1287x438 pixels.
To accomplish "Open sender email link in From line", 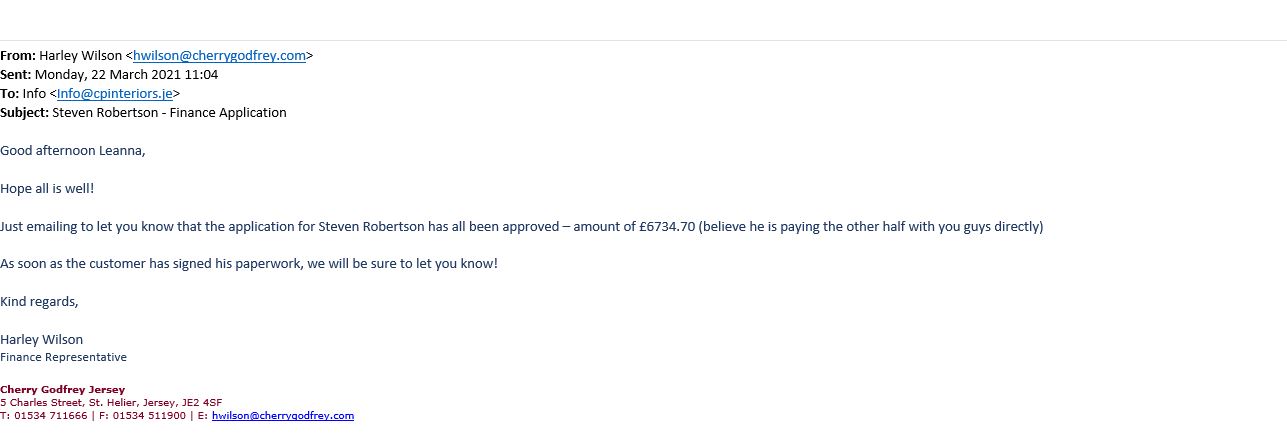I will [219, 56].
